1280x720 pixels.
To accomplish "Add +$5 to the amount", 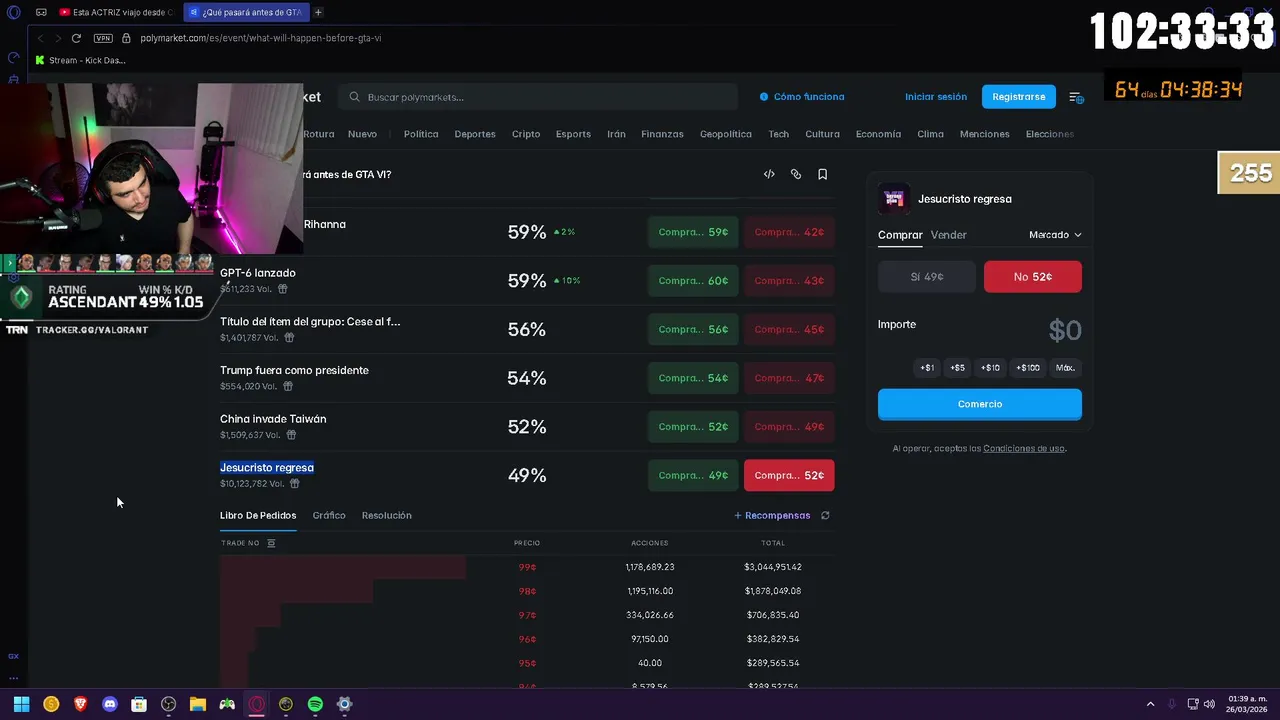I will (x=958, y=368).
